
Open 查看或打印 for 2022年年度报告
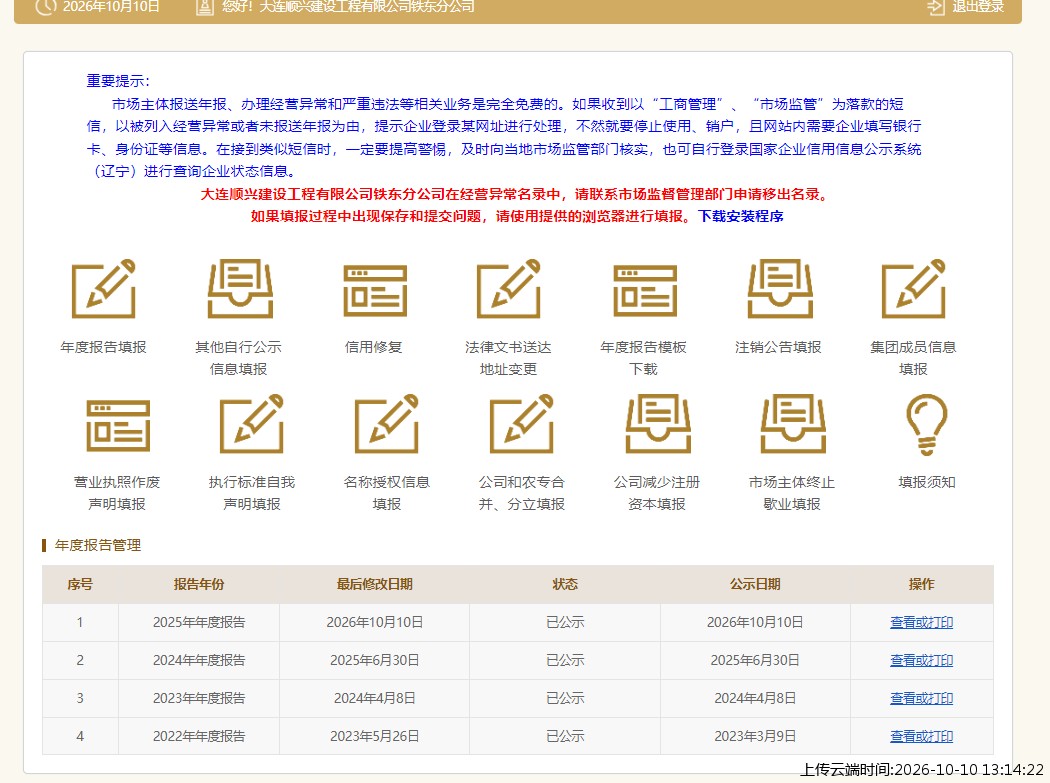(921, 737)
